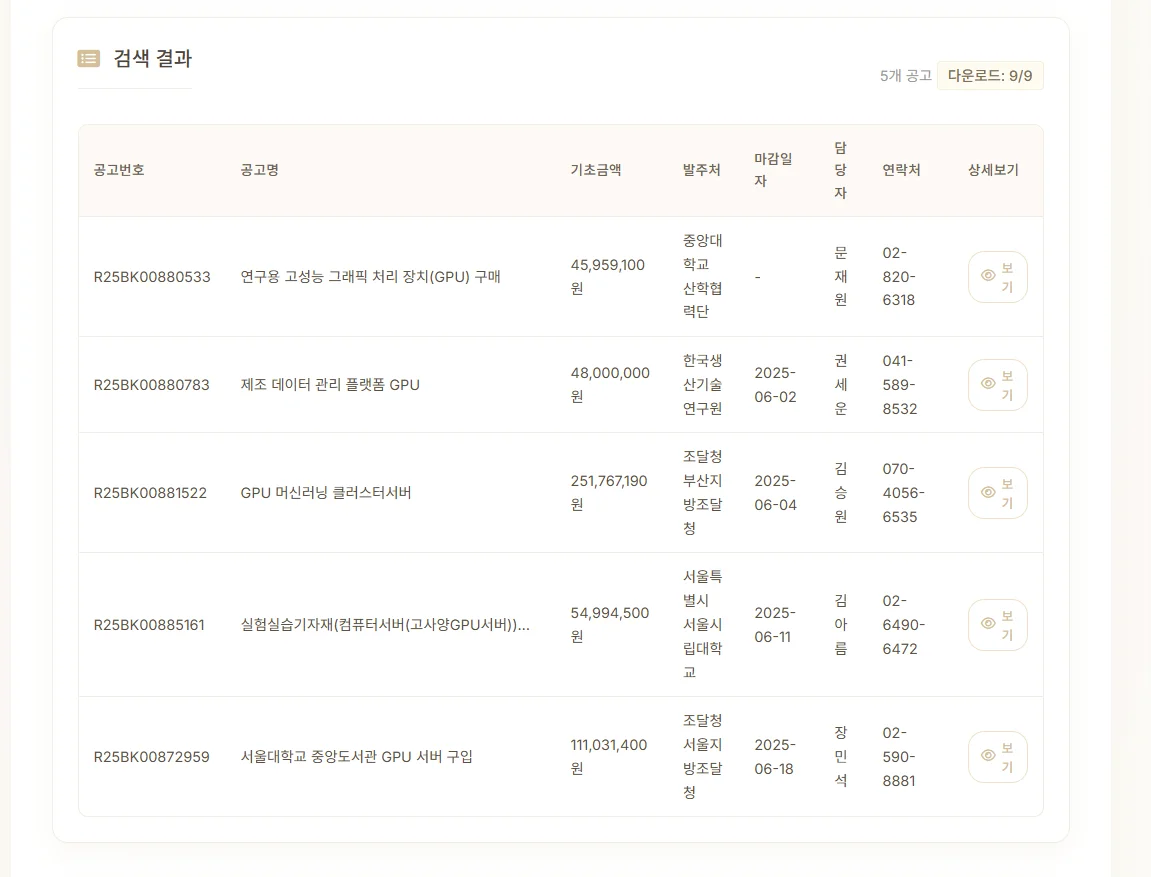Click the contact person 김아름
The height and width of the screenshot is (877, 1151).
click(840, 625)
